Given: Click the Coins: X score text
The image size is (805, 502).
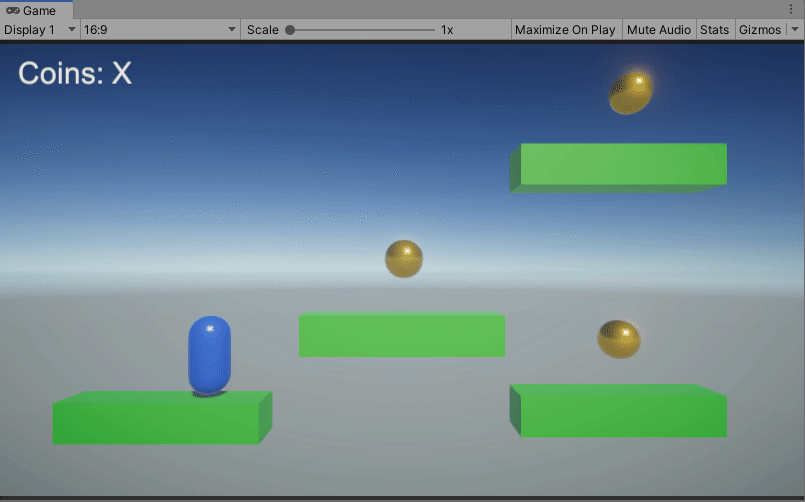Looking at the screenshot, I should 75,73.
